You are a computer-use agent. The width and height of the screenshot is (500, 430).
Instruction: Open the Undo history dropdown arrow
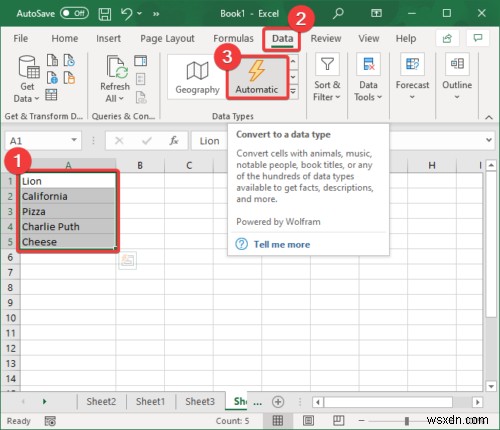coord(140,14)
